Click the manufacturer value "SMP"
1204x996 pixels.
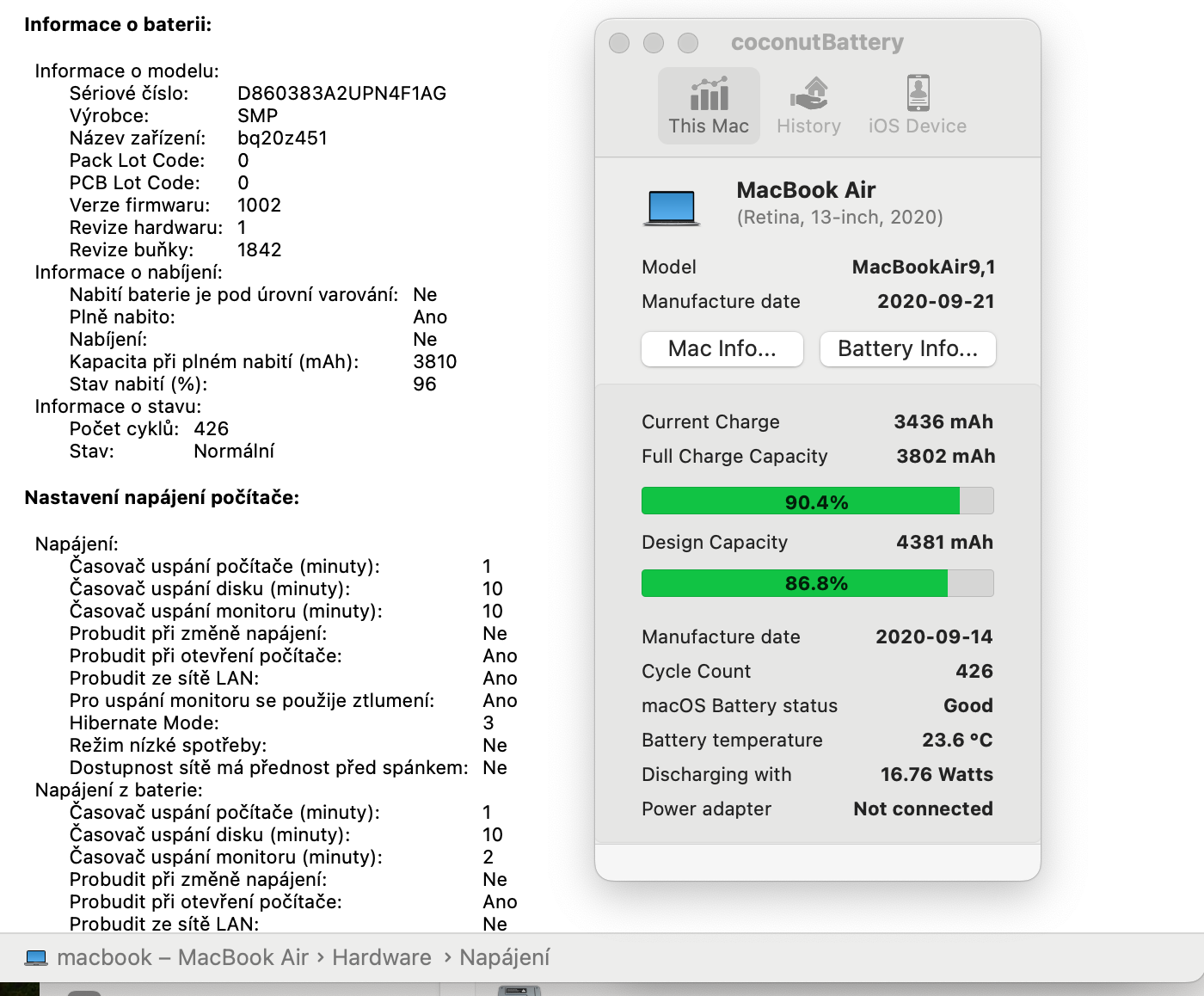coord(258,116)
